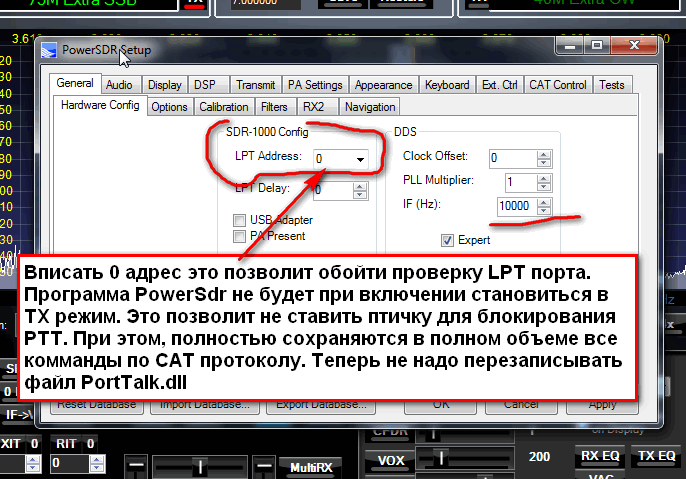Image resolution: width=686 pixels, height=479 pixels.
Task: Expand the LPT Address dropdown
Action: tap(360, 159)
